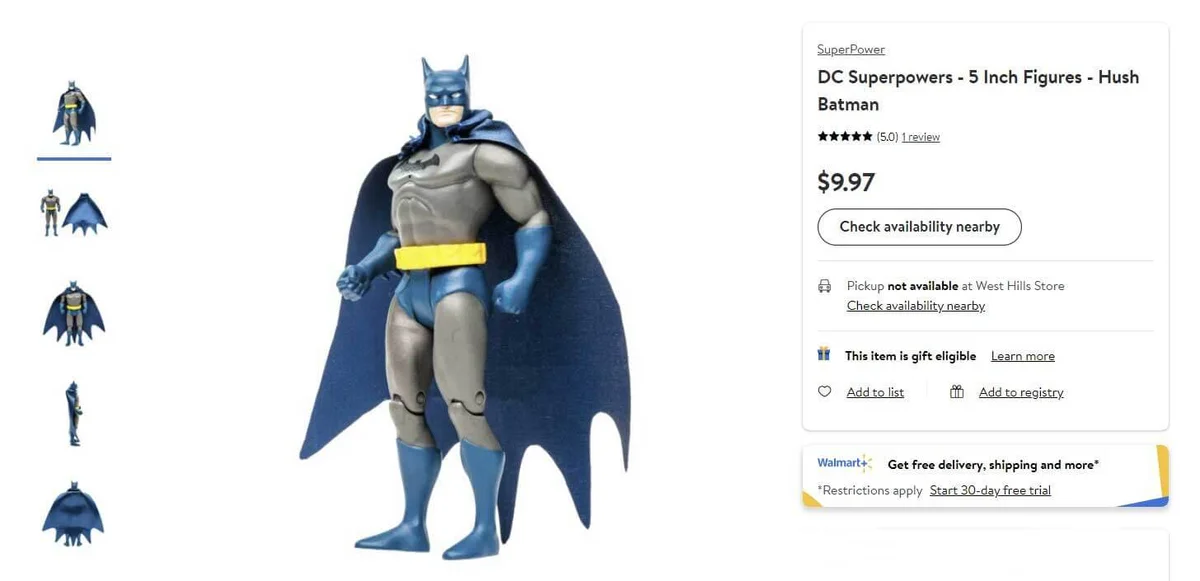The width and height of the screenshot is (1200, 581).
Task: Select the third thumbnail with spread cape
Action: pos(74,312)
